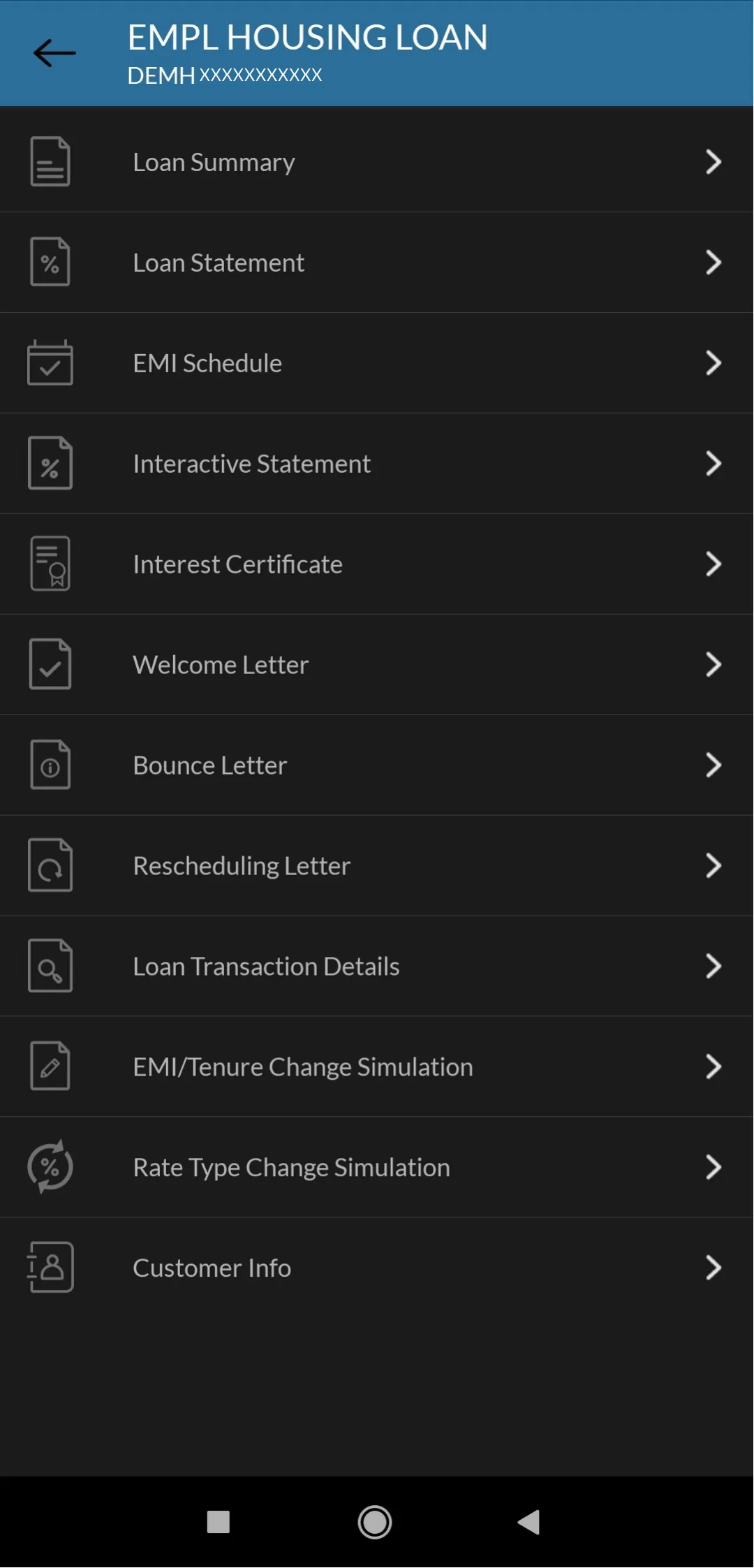The width and height of the screenshot is (754, 1568).
Task: Tap the Bounce Letter info icon
Action: pos(50,765)
